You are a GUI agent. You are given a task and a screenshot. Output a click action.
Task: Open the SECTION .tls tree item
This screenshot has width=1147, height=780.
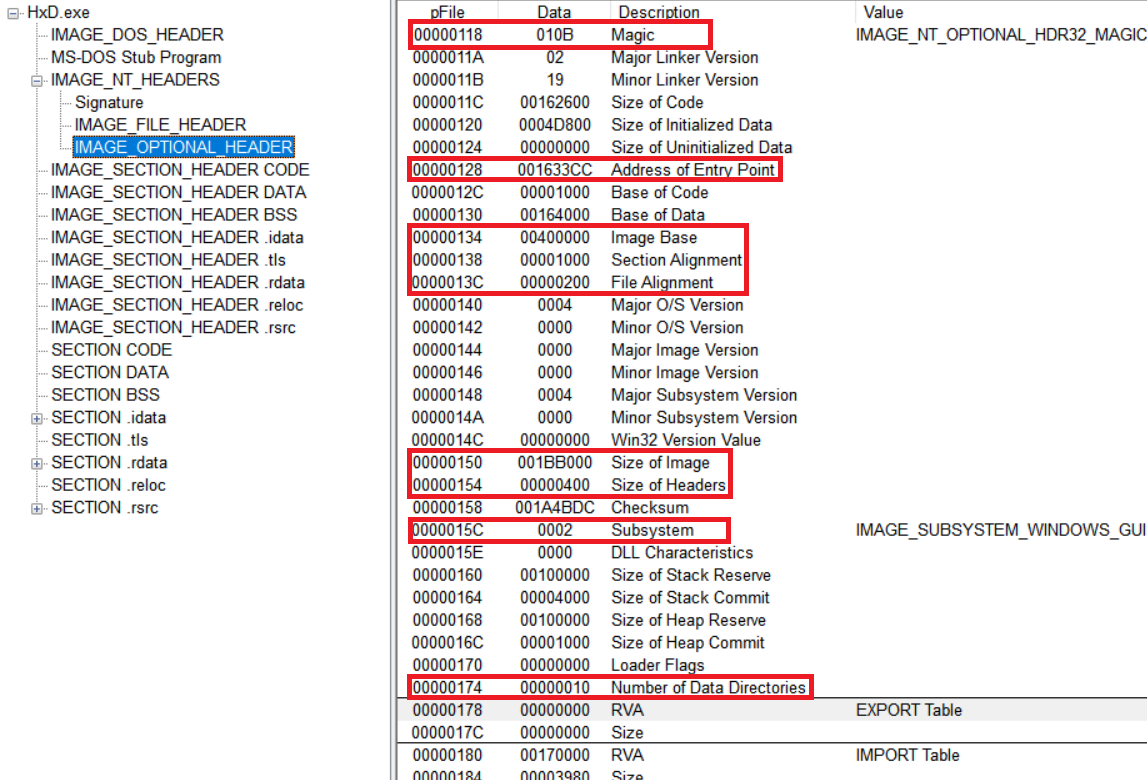pyautogui.click(x=99, y=440)
